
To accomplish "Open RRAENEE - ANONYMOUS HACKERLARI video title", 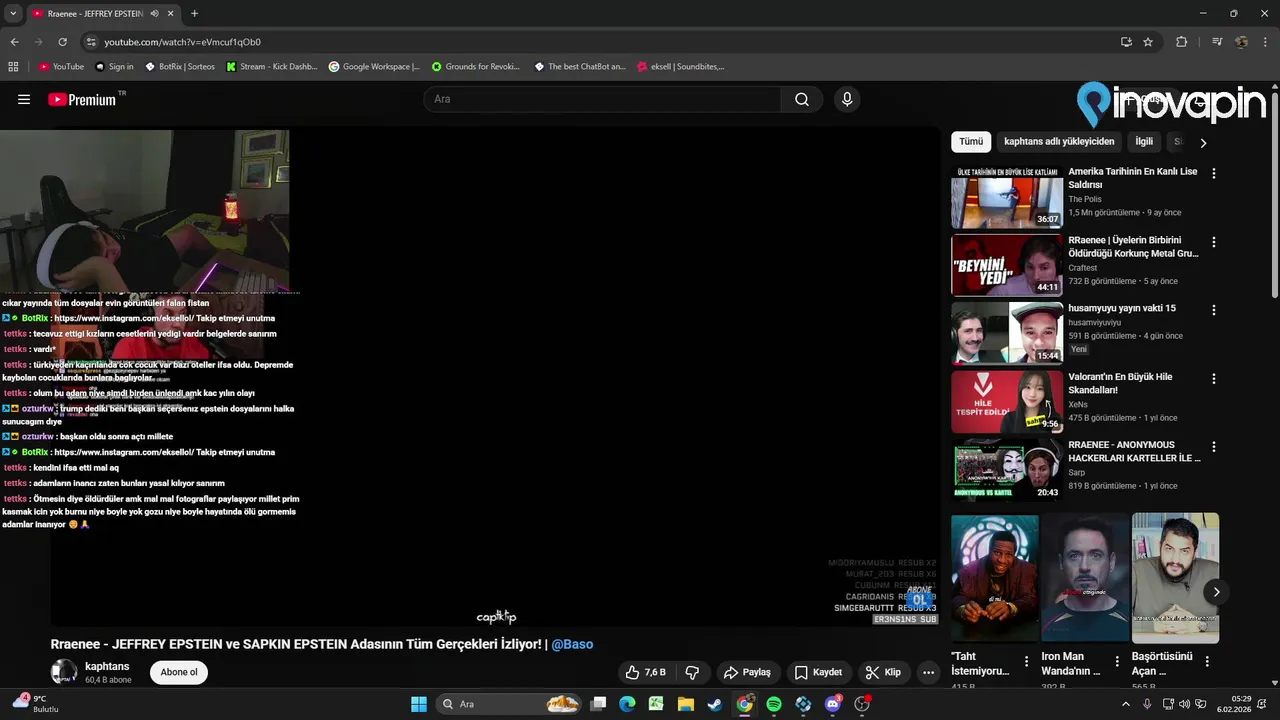I will point(1134,451).
